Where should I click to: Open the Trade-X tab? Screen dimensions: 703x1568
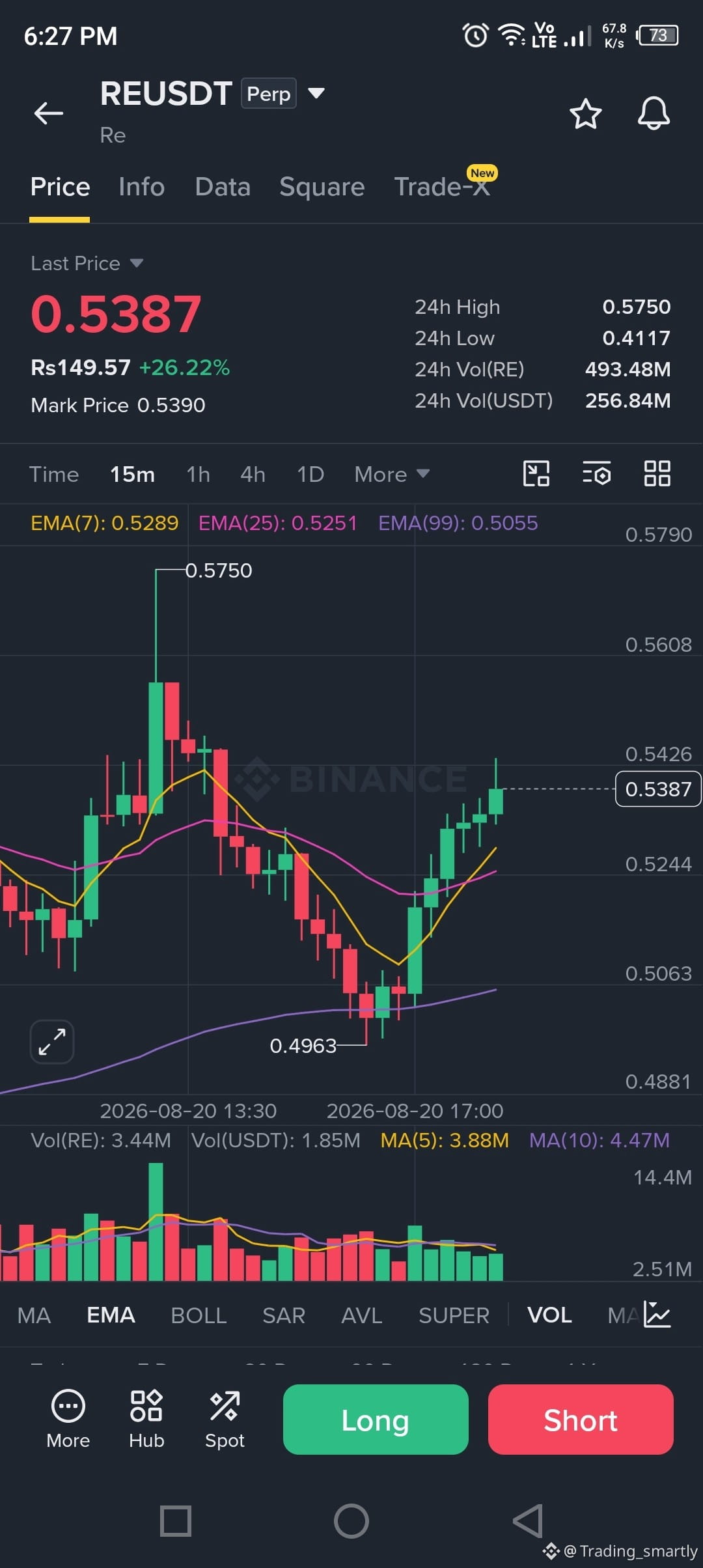point(443,187)
